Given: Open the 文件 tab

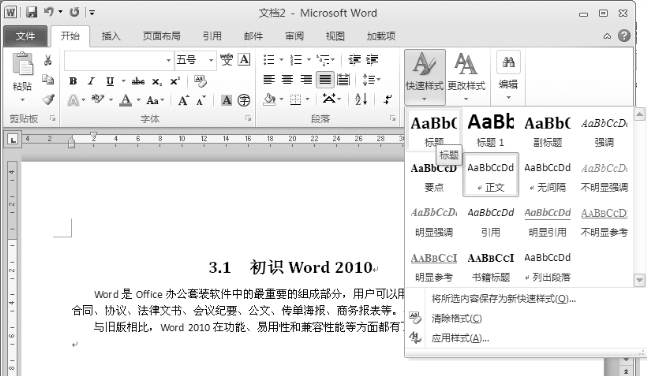Looking at the screenshot, I should pyautogui.click(x=26, y=36).
